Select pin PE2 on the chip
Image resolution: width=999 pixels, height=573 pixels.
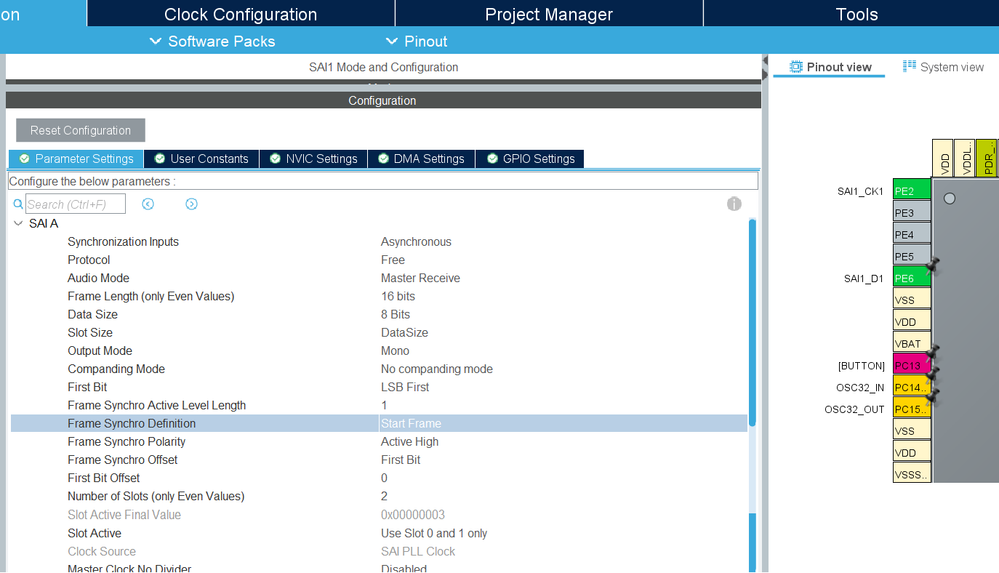point(912,191)
